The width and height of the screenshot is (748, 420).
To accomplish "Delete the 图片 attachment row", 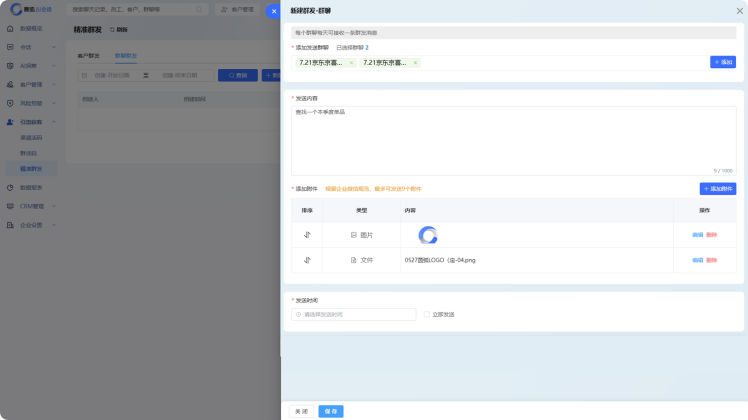I will [x=711, y=235].
